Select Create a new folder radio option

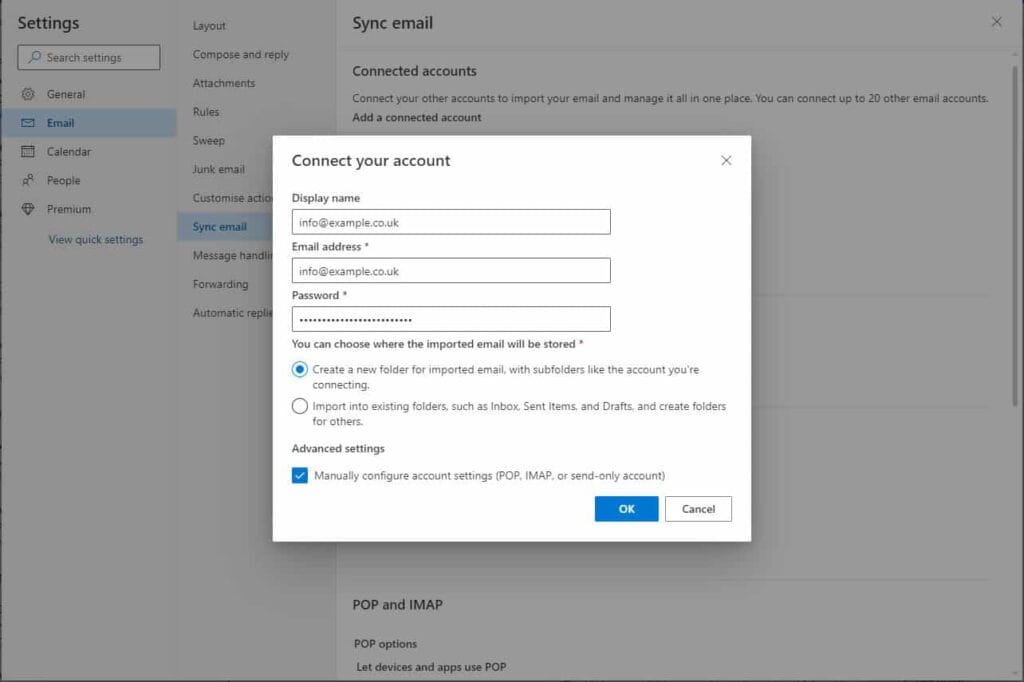click(x=300, y=370)
